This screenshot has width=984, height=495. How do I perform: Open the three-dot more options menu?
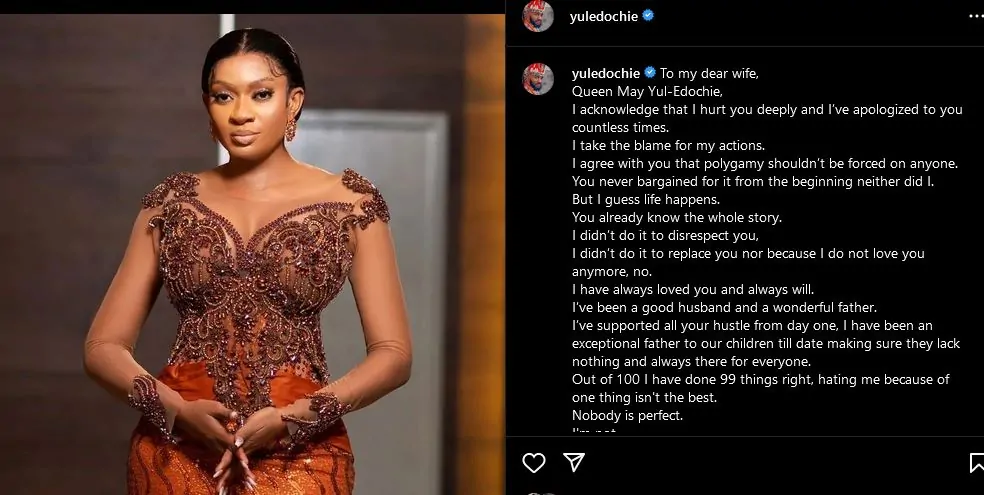[975, 16]
